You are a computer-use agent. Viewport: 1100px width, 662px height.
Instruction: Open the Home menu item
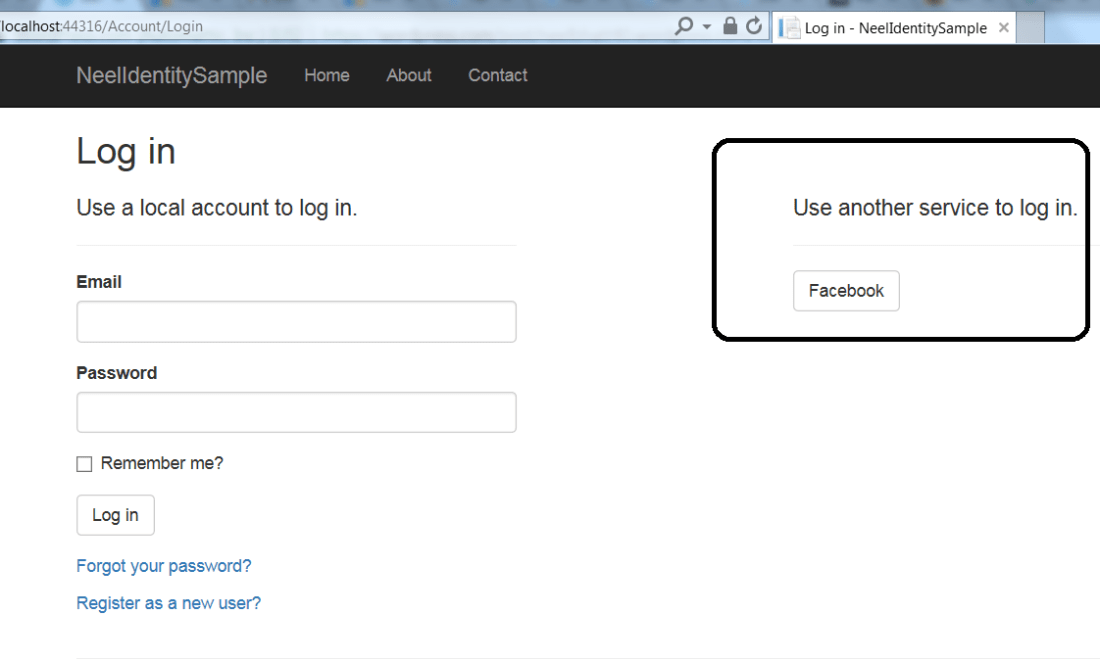point(327,75)
